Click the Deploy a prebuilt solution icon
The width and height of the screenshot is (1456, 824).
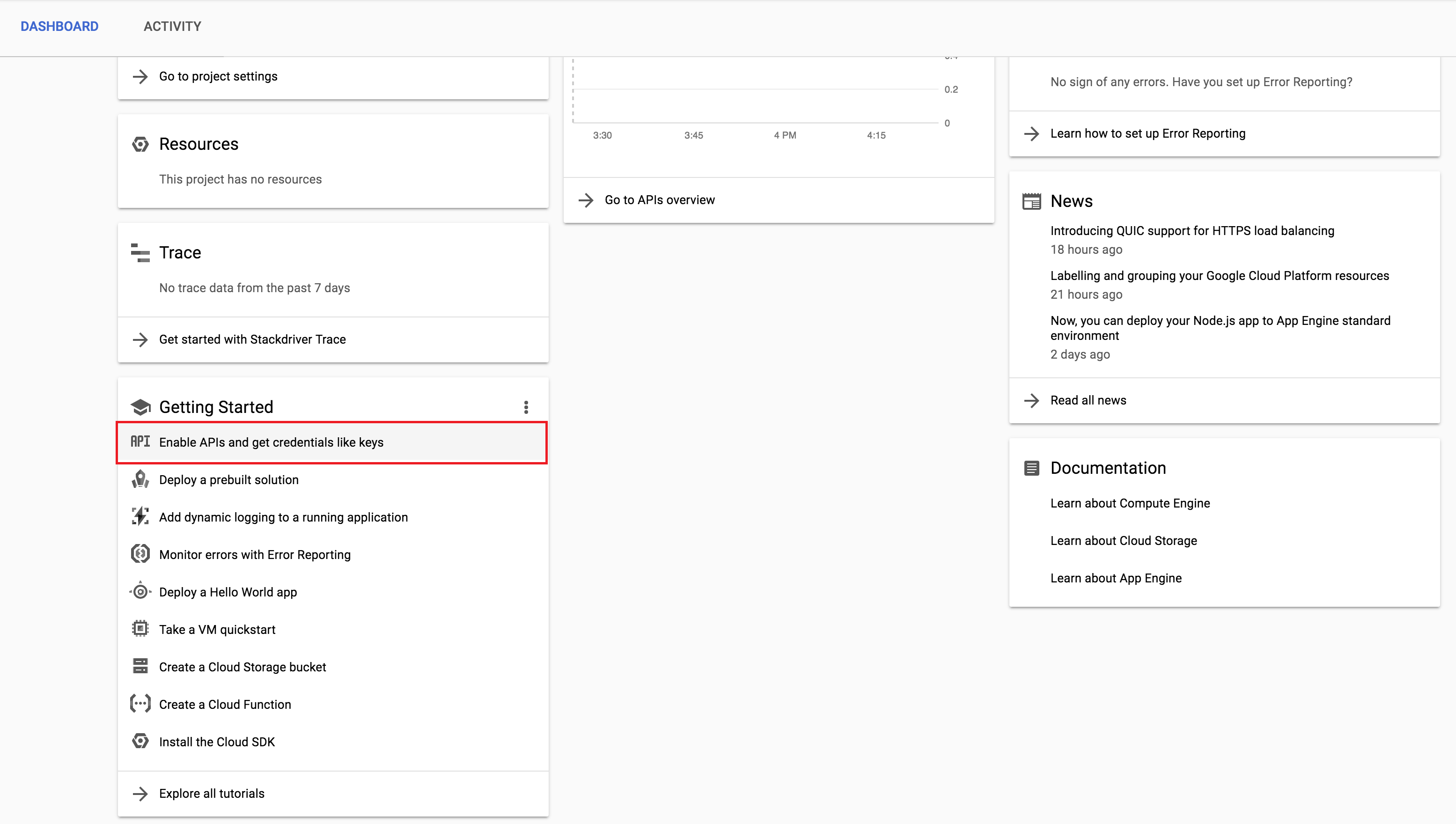click(x=140, y=479)
